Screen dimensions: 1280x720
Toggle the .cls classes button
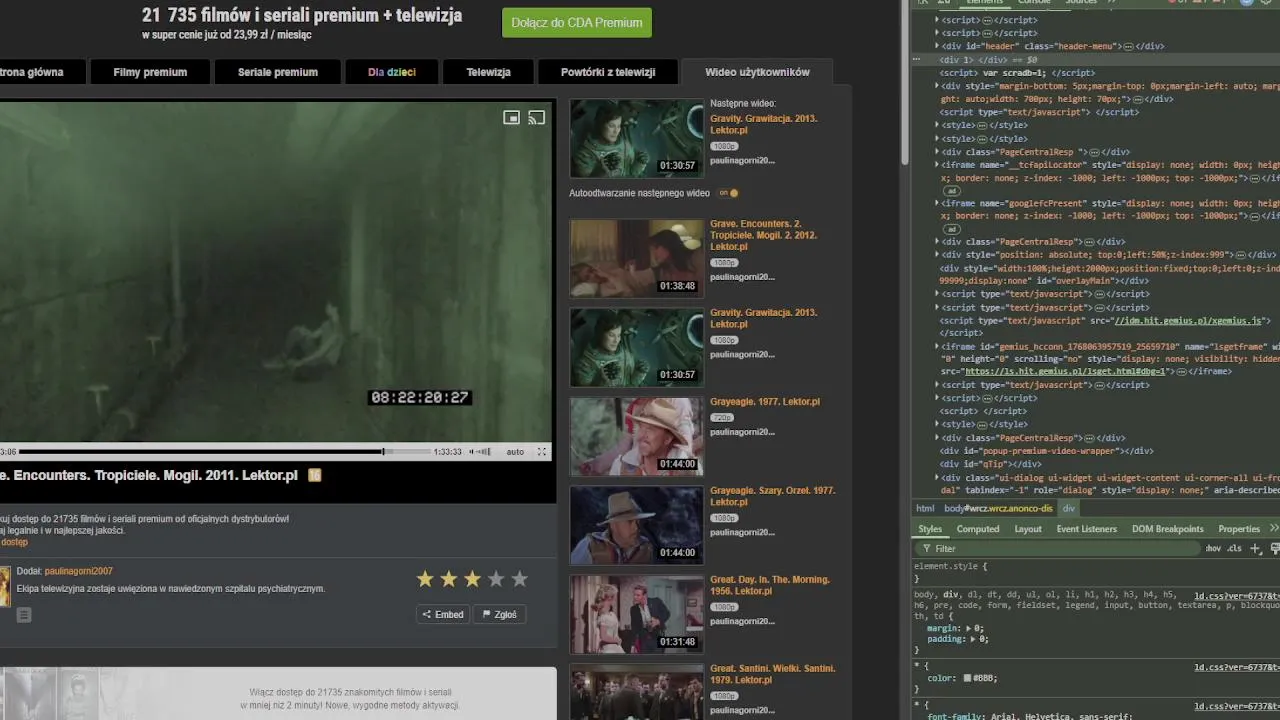pos(1235,548)
